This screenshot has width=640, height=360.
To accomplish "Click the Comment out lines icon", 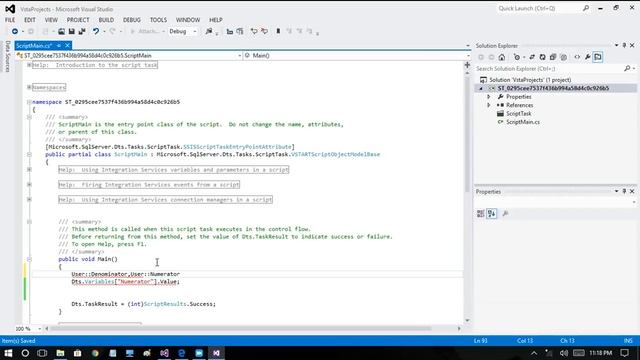I will [254, 31].
